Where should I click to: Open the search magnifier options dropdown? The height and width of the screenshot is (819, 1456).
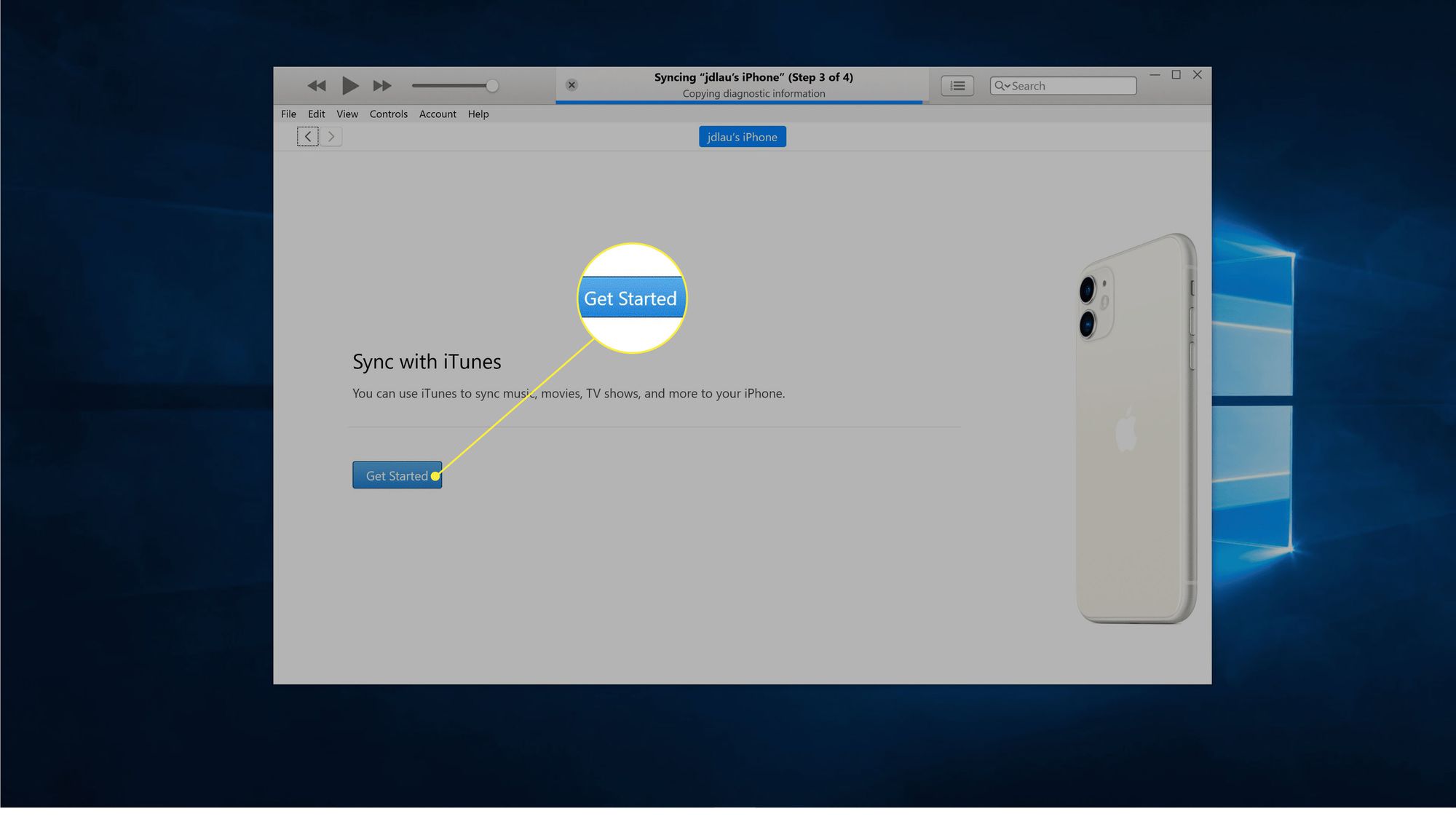click(x=1002, y=86)
